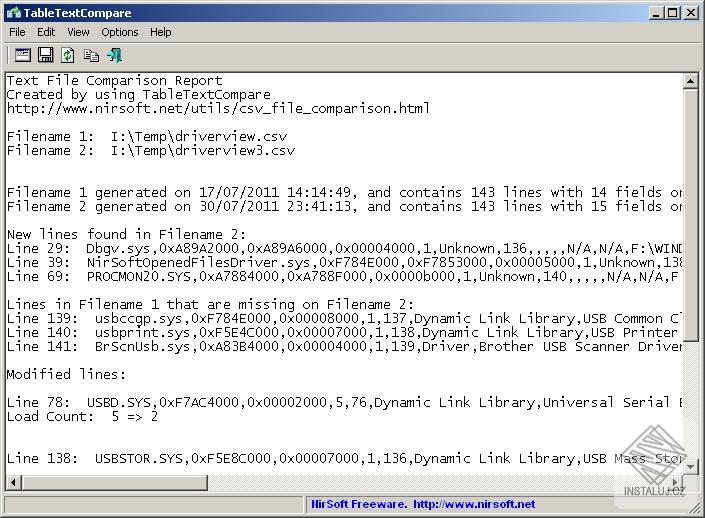Click the Line 78 USBD.SYS row
Viewport: 705px width, 518px height.
344,402
